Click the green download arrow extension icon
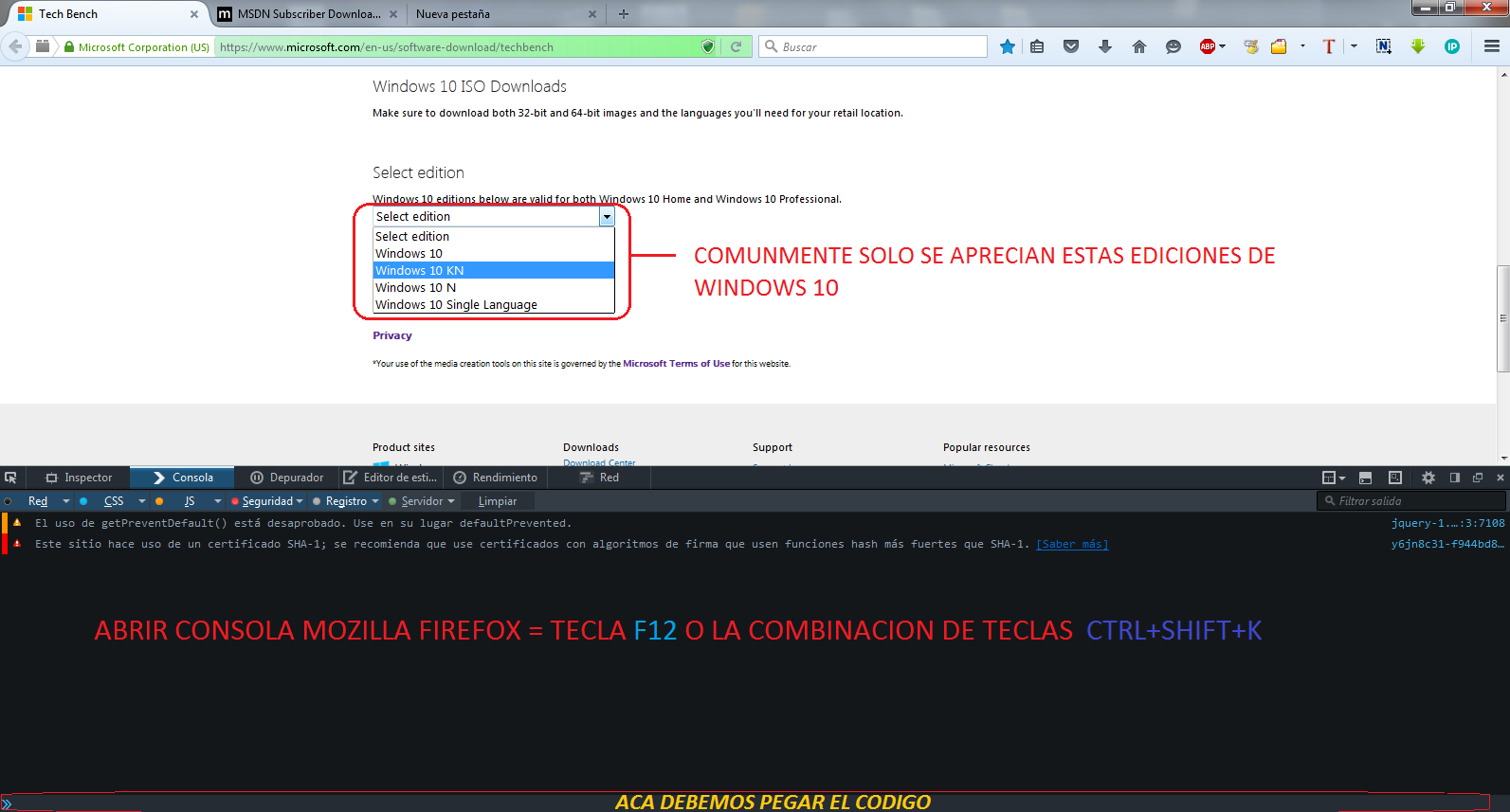1510x812 pixels. (x=1418, y=46)
